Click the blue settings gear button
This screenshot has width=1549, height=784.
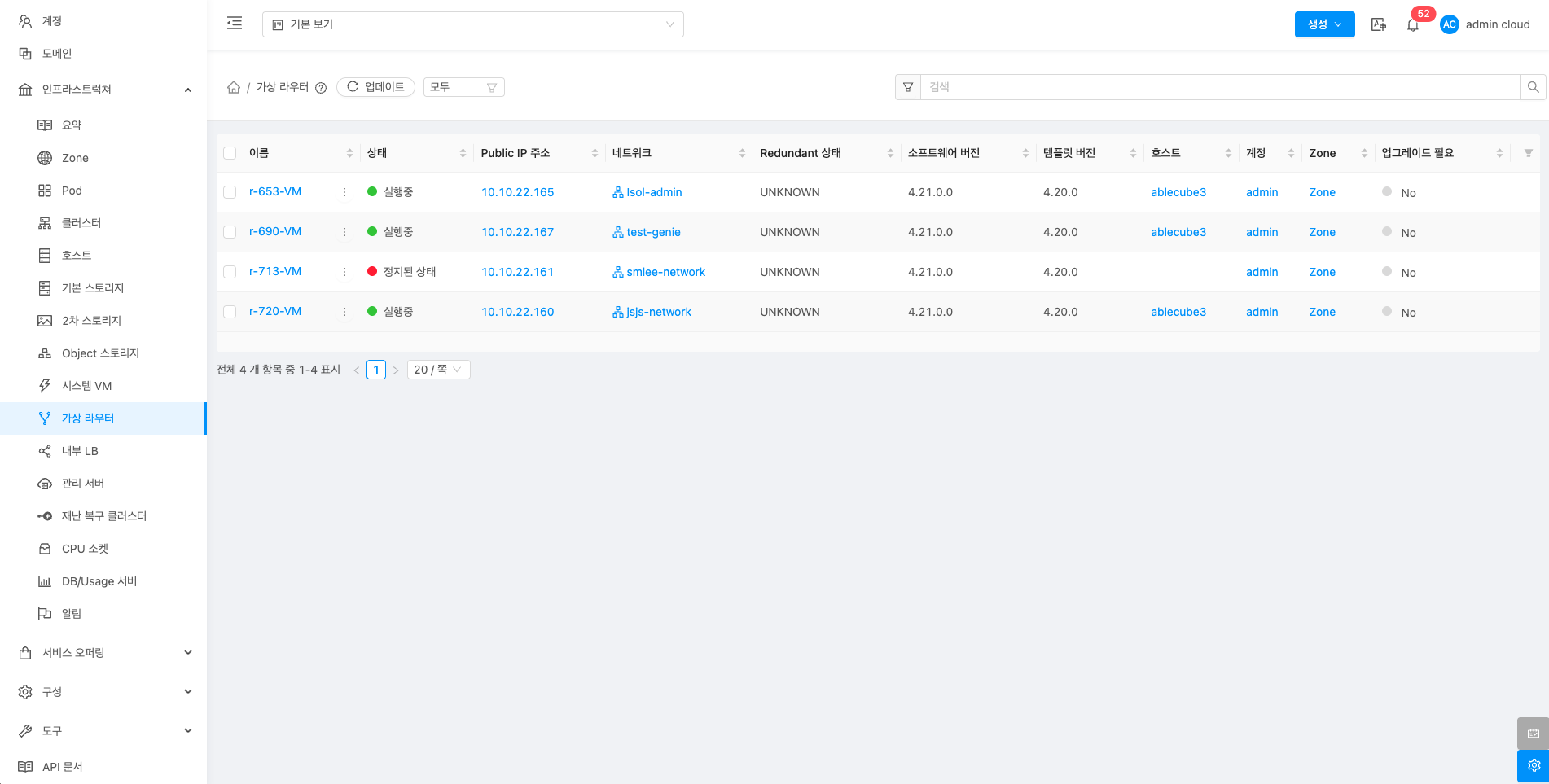point(1533,765)
